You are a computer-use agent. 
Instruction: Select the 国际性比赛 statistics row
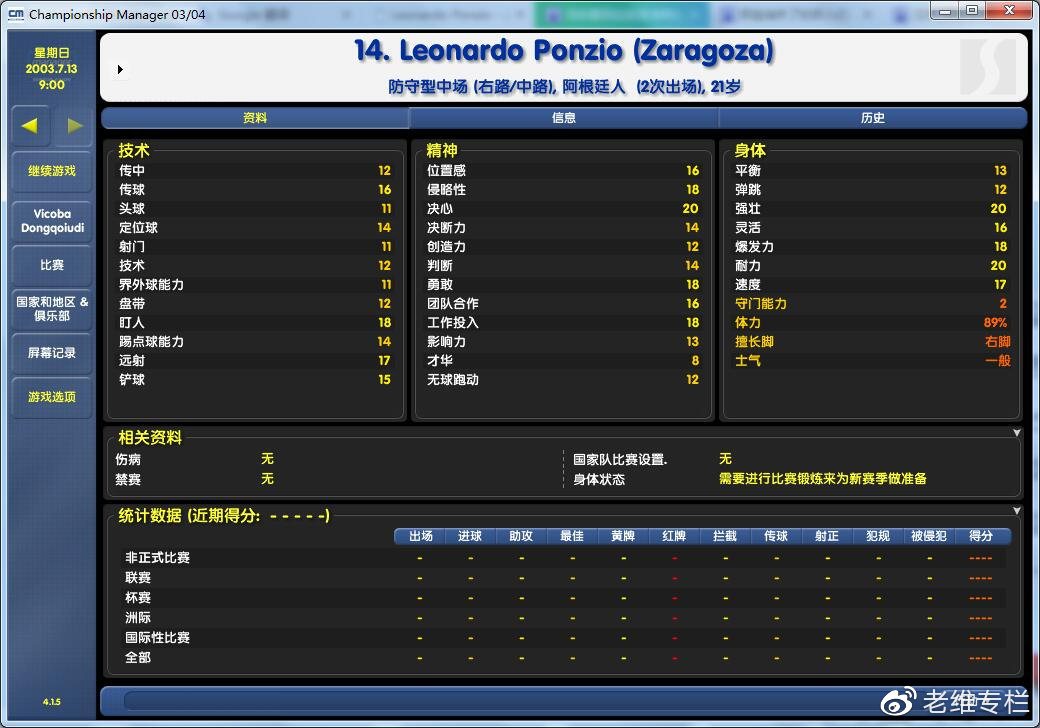pos(564,637)
